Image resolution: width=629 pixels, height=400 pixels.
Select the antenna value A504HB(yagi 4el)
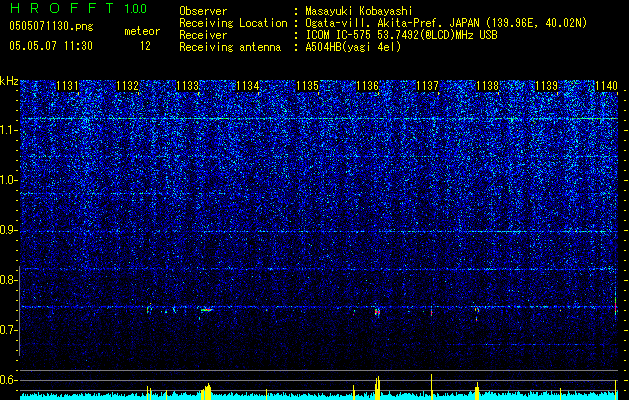click(x=353, y=47)
